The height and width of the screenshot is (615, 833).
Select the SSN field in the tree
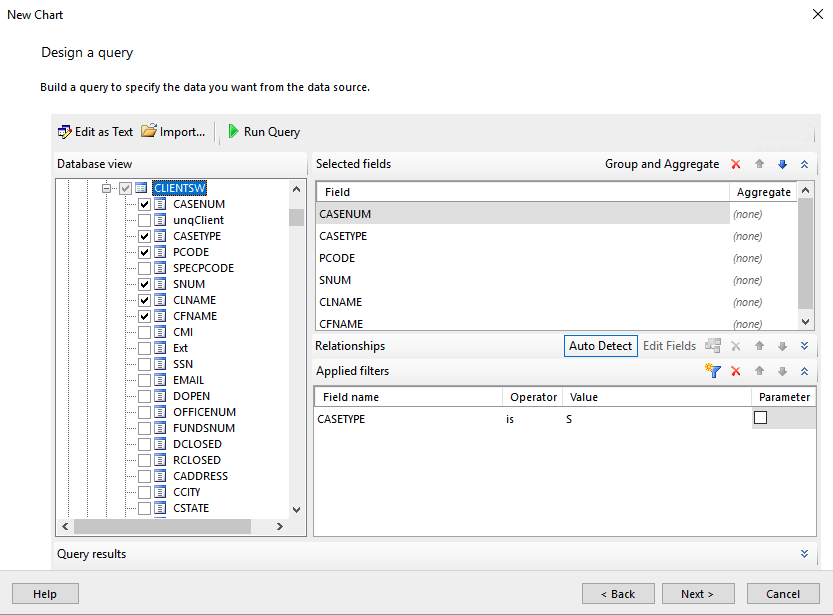pyautogui.click(x=182, y=364)
